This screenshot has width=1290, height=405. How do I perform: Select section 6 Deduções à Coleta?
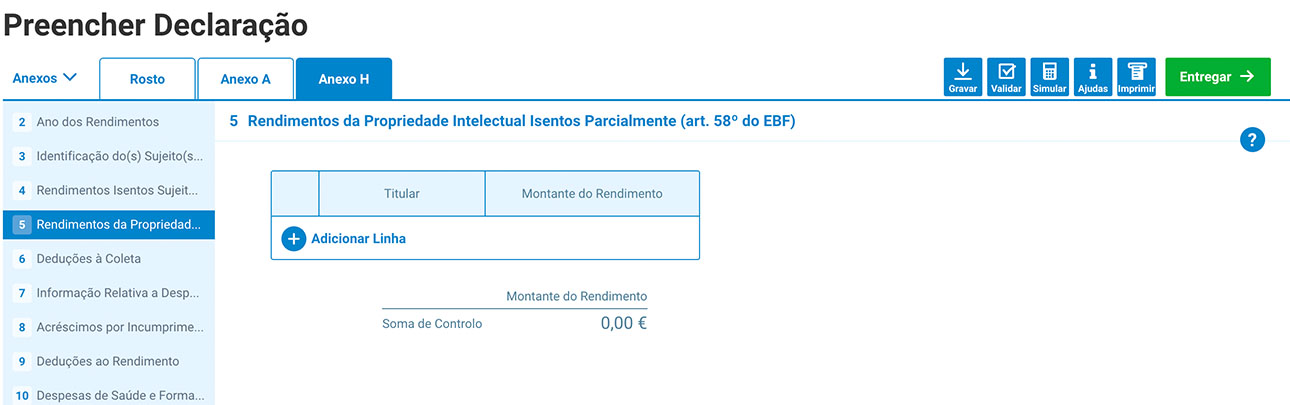point(88,258)
